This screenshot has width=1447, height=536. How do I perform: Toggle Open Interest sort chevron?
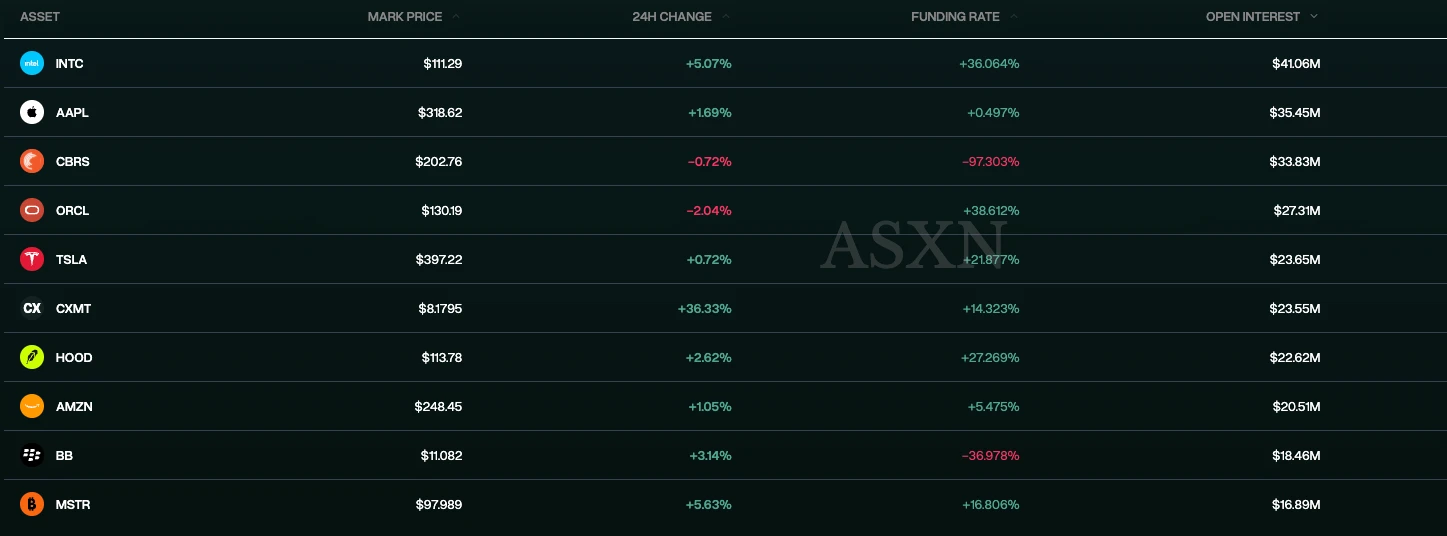[x=1314, y=16]
